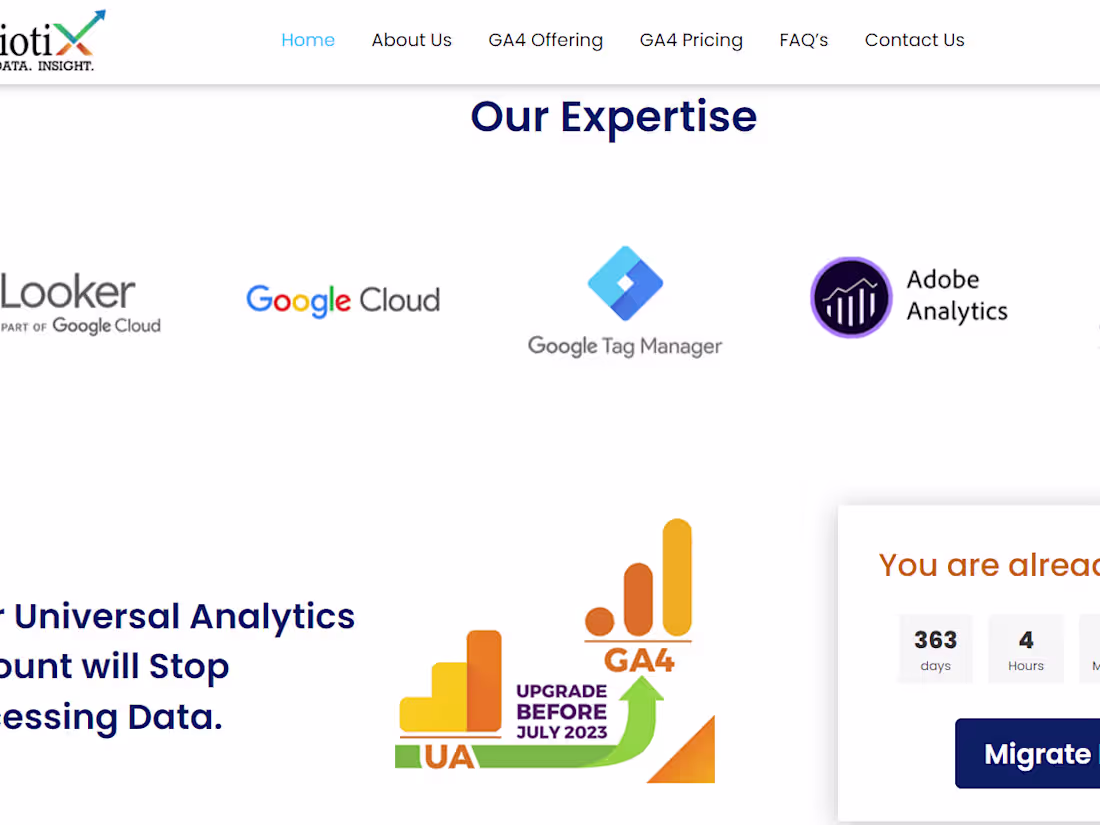This screenshot has height=825, width=1100.
Task: Click the Google Cloud logo
Action: point(343,299)
